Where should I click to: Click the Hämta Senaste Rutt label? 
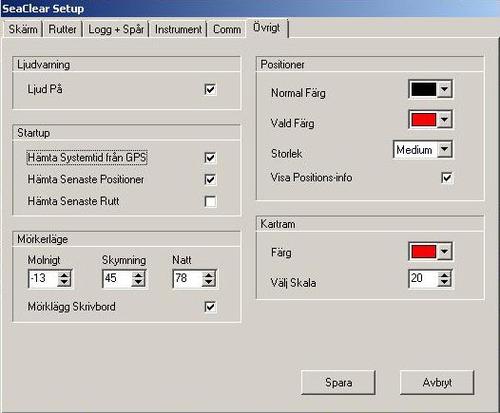click(73, 201)
